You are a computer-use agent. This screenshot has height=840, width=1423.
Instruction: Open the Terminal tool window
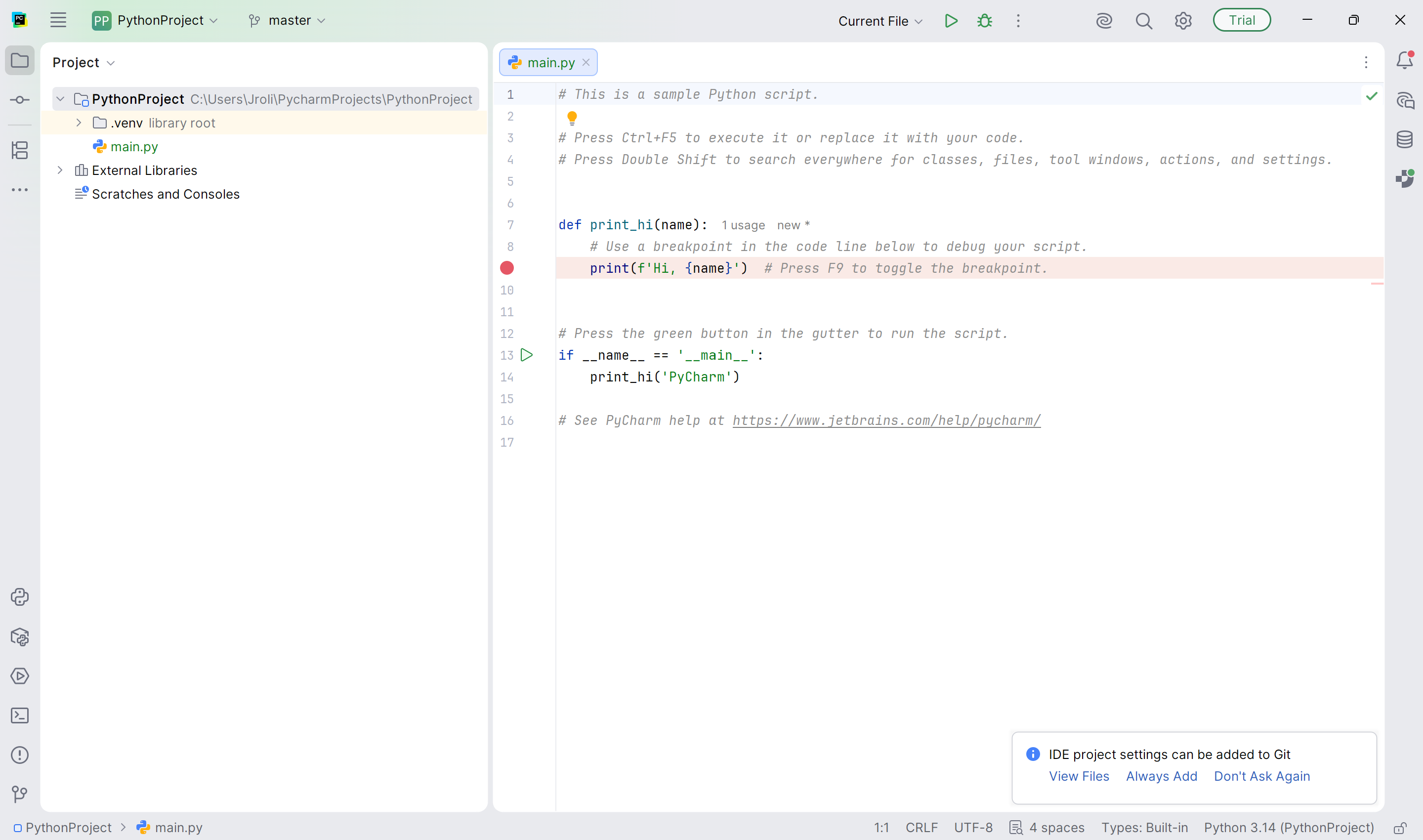click(20, 715)
